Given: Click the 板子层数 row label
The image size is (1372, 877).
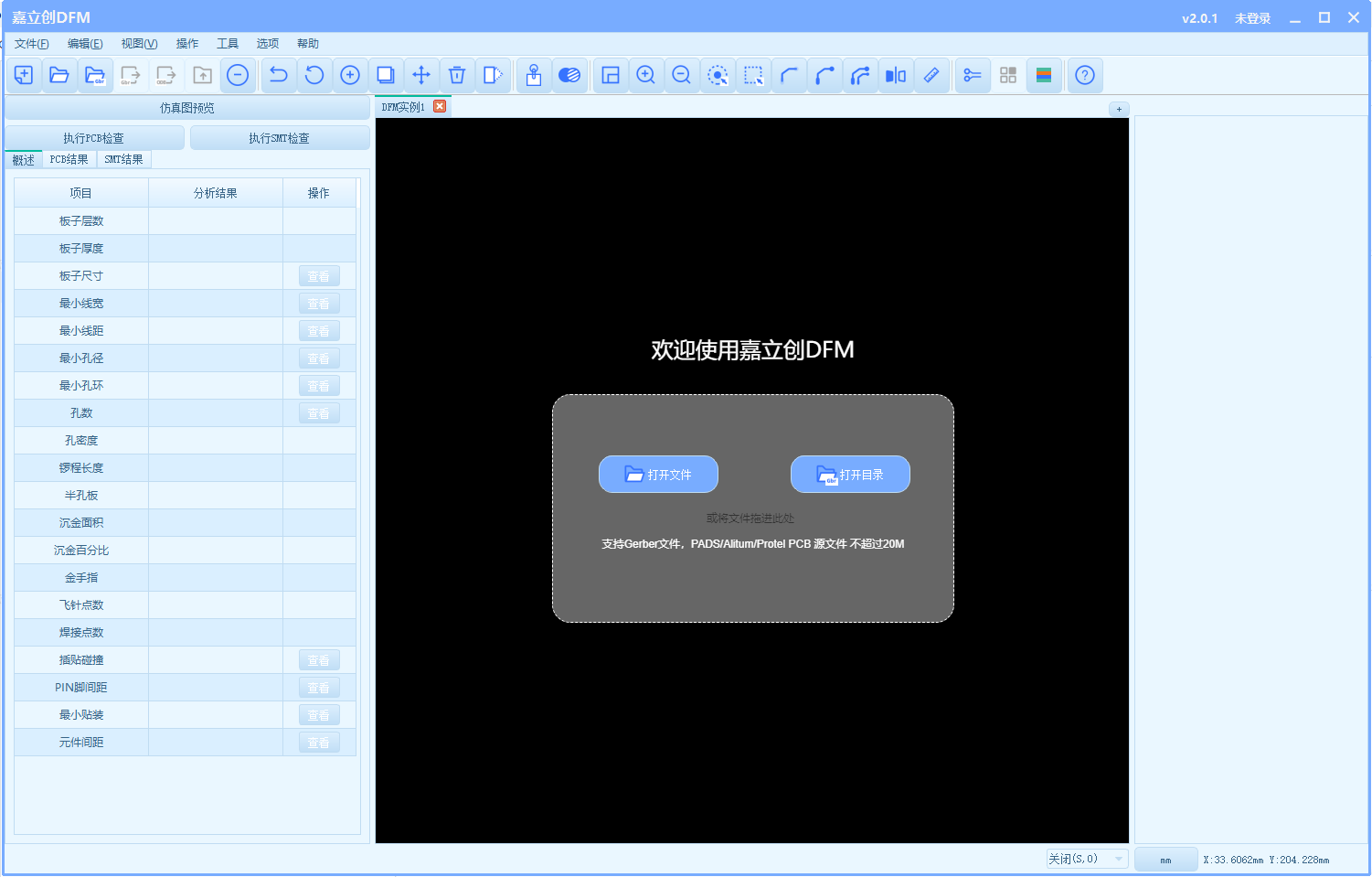Looking at the screenshot, I should (81, 221).
